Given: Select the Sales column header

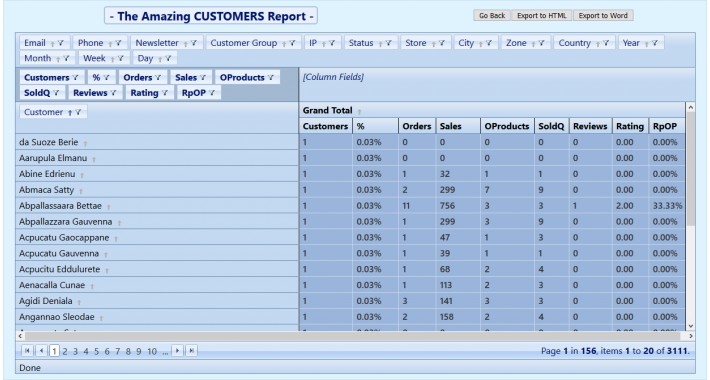Looking at the screenshot, I should [457, 126].
